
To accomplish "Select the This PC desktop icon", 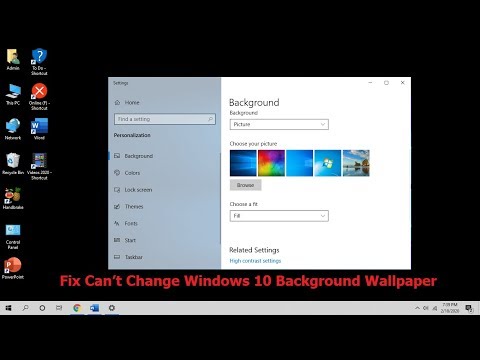I will click(x=13, y=94).
